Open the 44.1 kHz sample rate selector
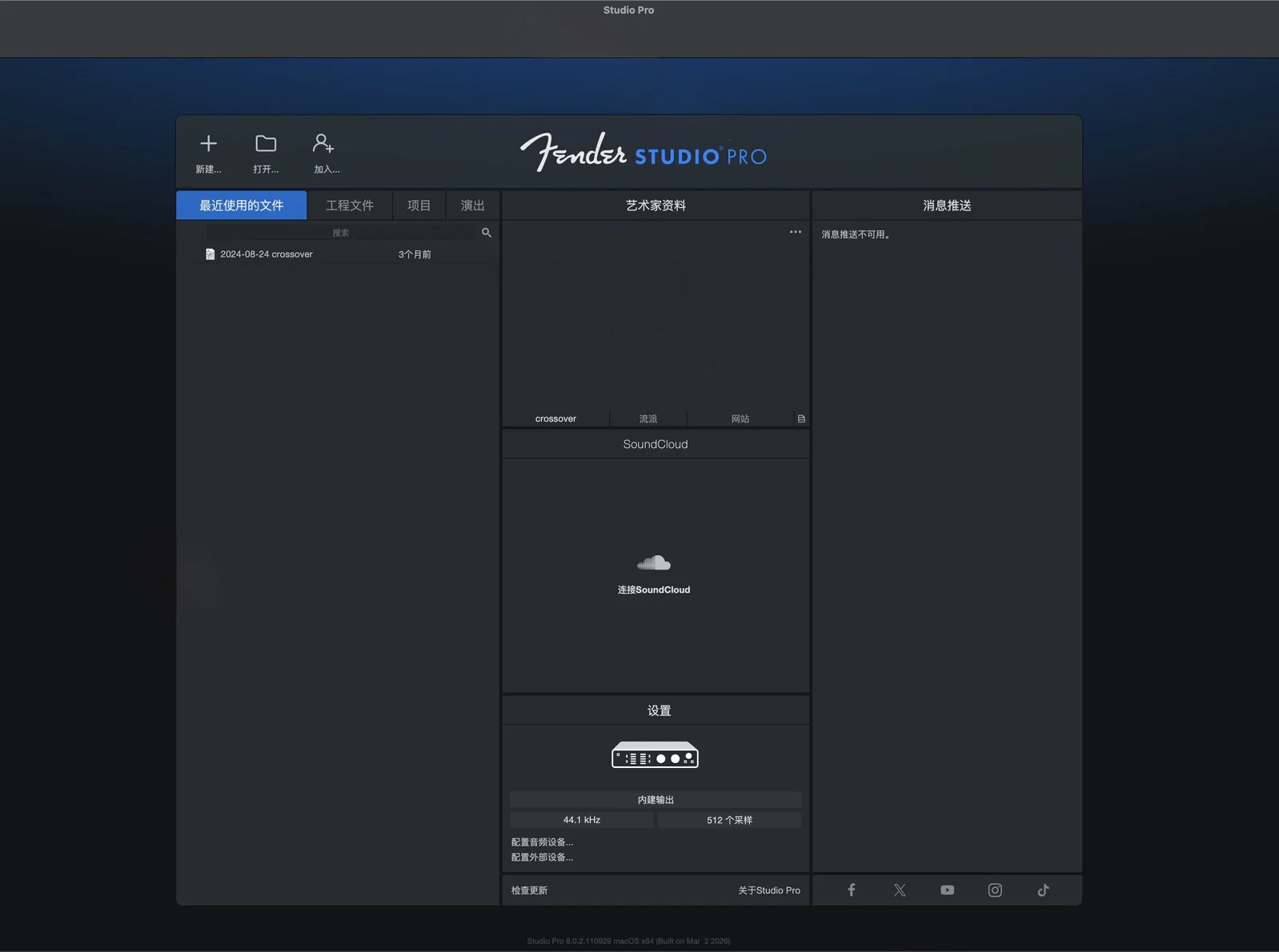This screenshot has width=1279, height=952. point(582,820)
